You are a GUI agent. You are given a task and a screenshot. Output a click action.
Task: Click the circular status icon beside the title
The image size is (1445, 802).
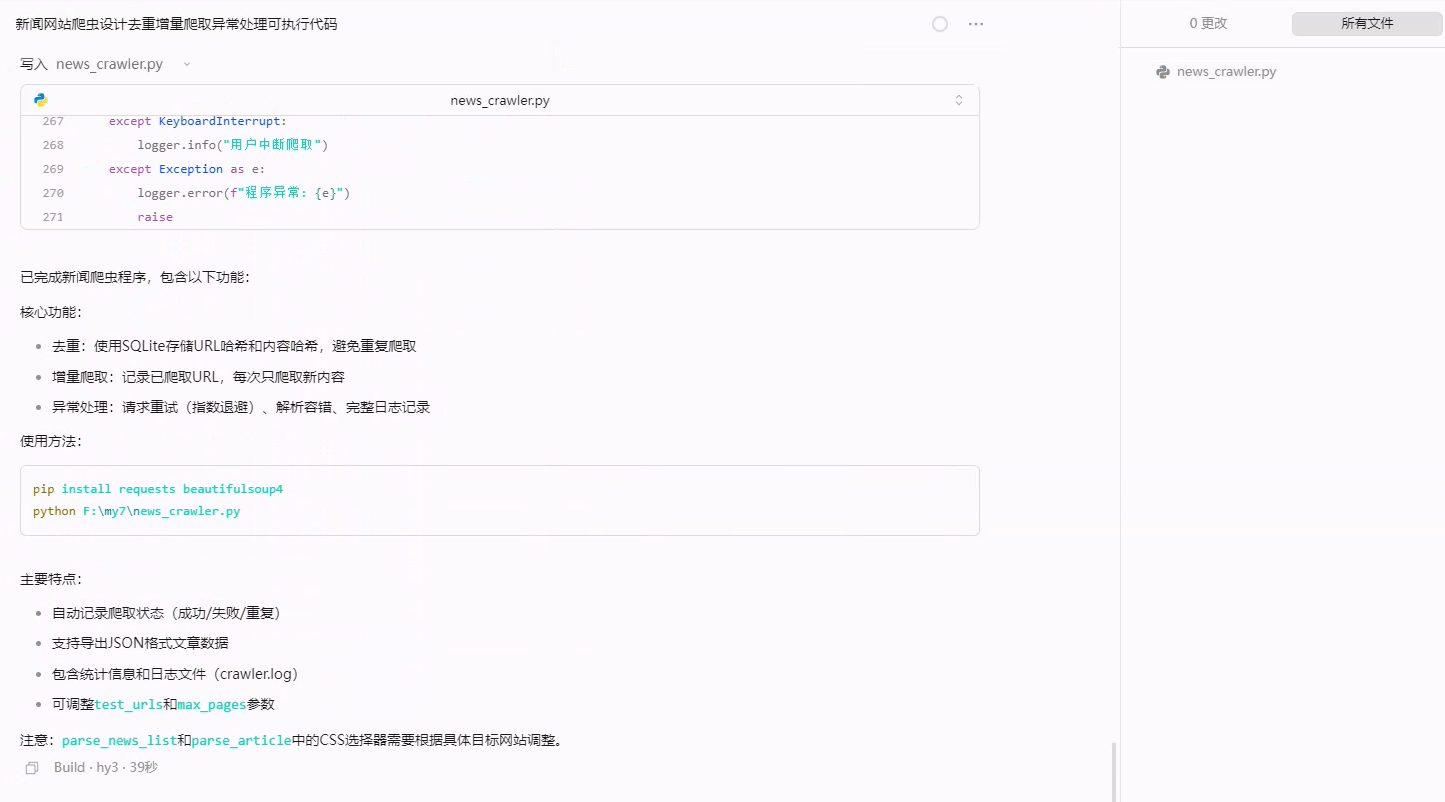pos(940,24)
